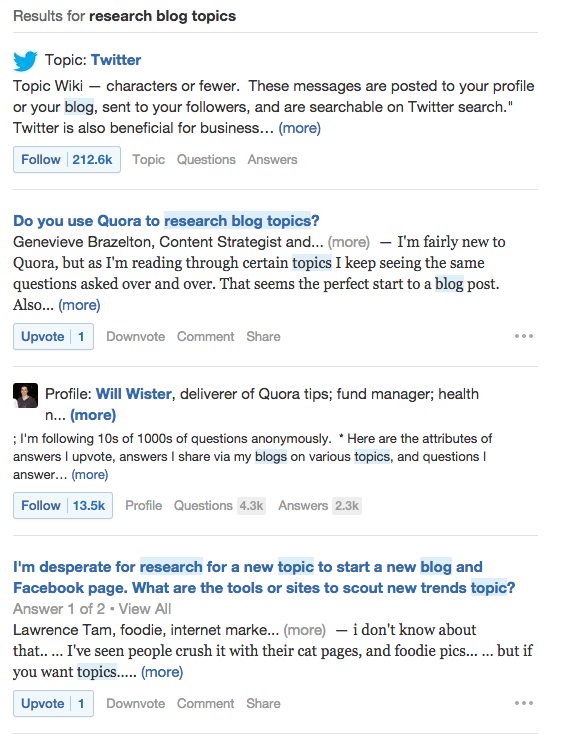The height and width of the screenshot is (751, 563).
Task: Open the Will Wister profile name link
Action: coord(134,394)
